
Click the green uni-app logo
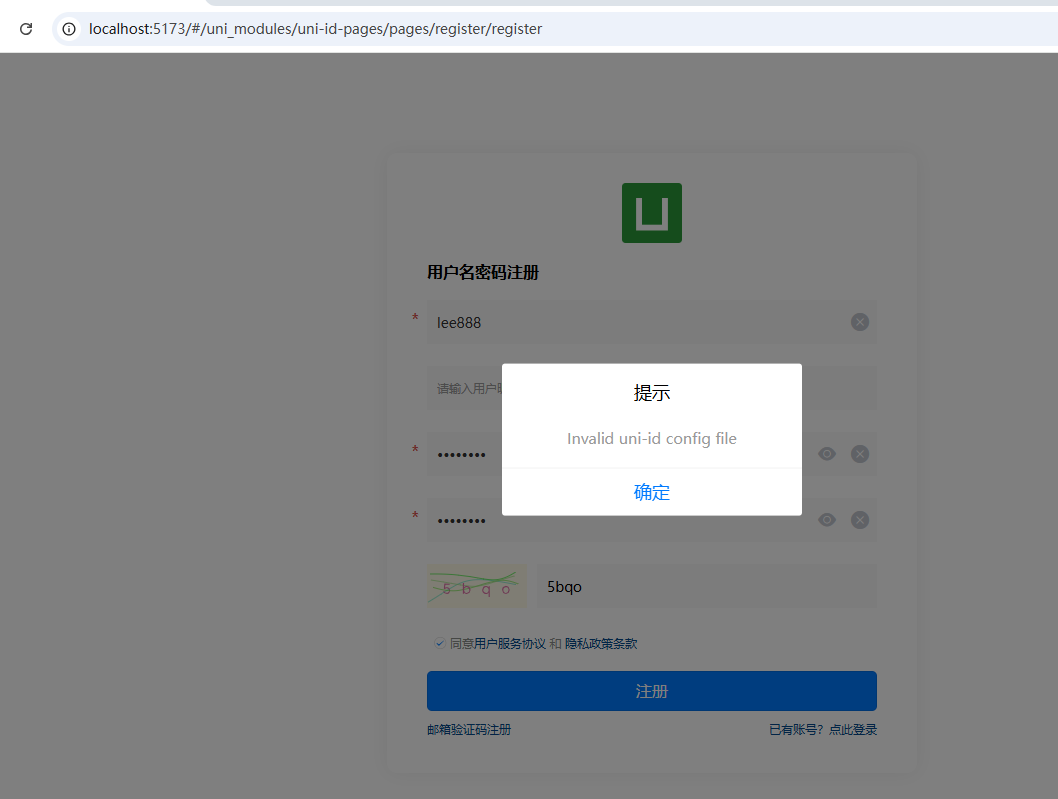coord(651,213)
